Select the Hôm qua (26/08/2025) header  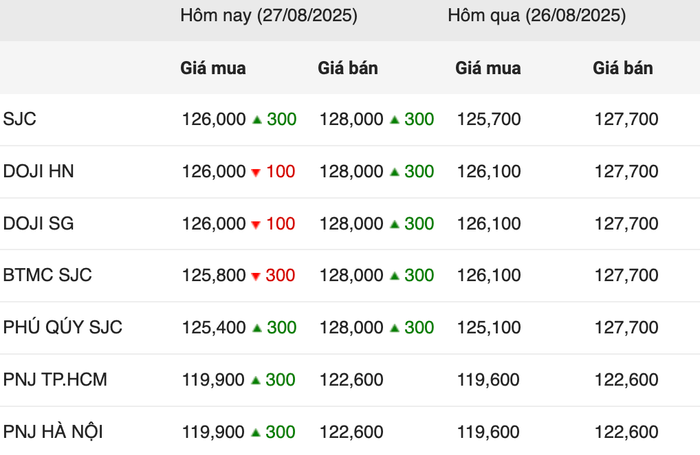pyautogui.click(x=537, y=16)
